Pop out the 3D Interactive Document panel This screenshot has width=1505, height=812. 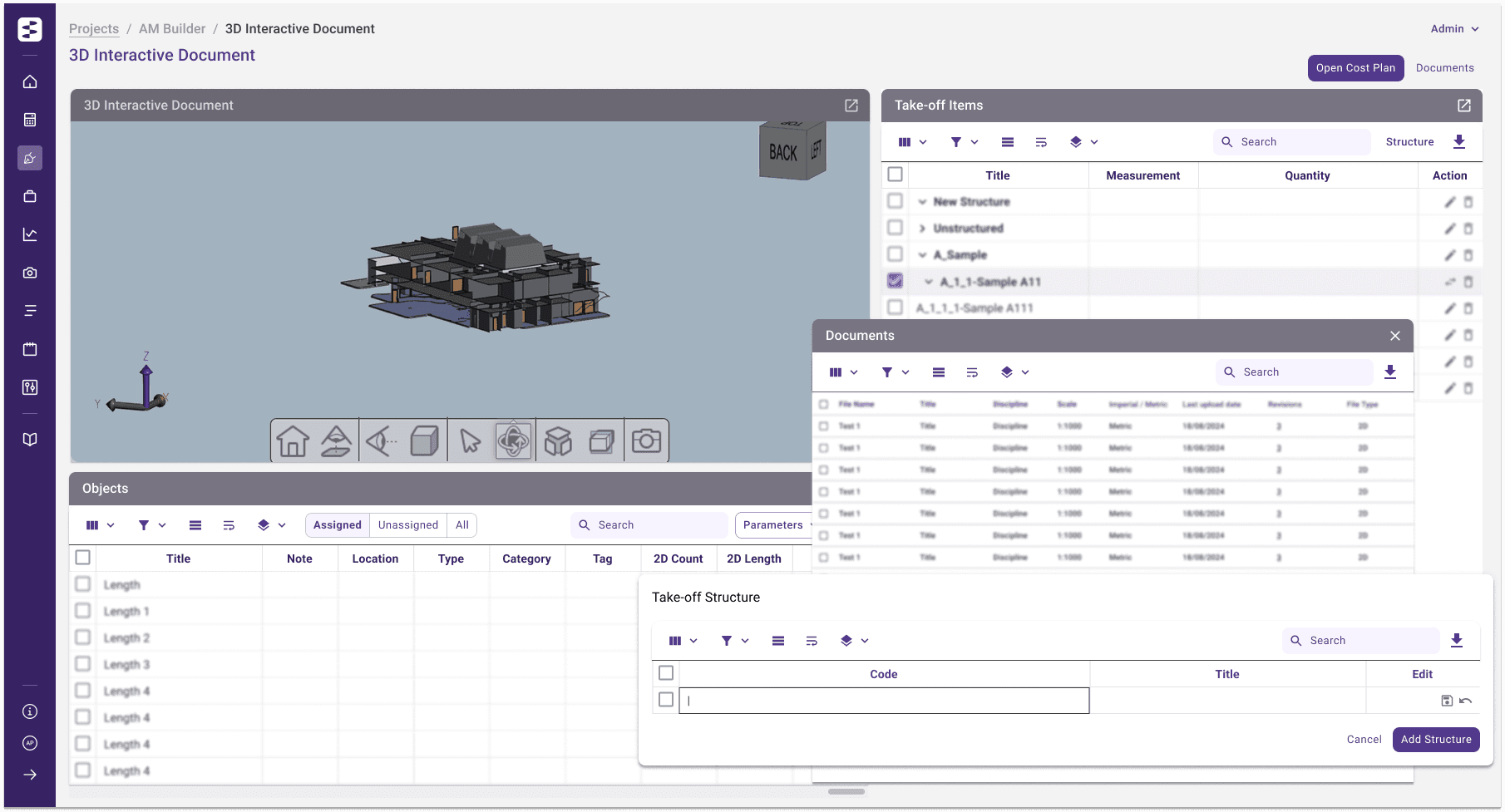click(x=851, y=106)
